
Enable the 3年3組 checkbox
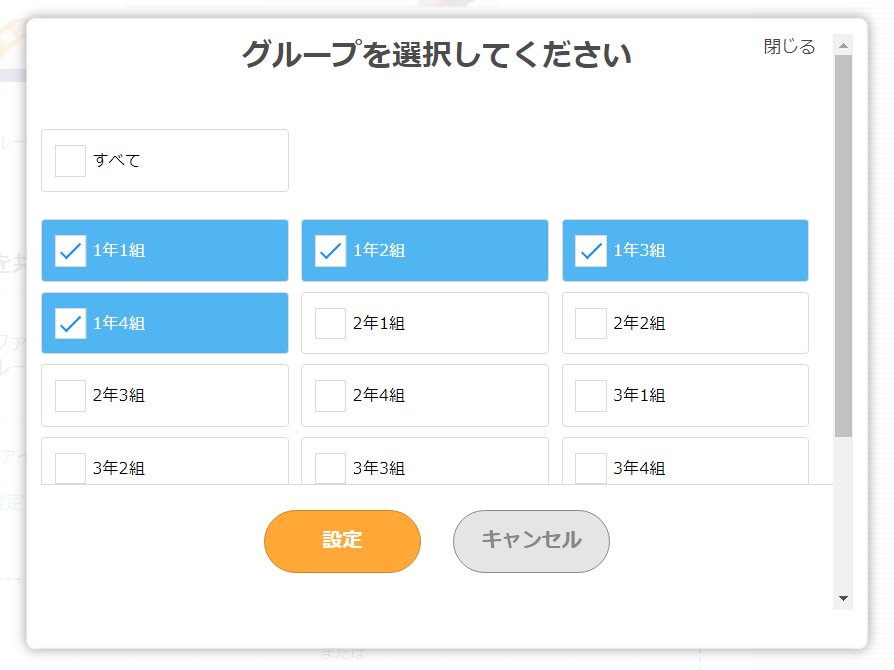tap(330, 467)
